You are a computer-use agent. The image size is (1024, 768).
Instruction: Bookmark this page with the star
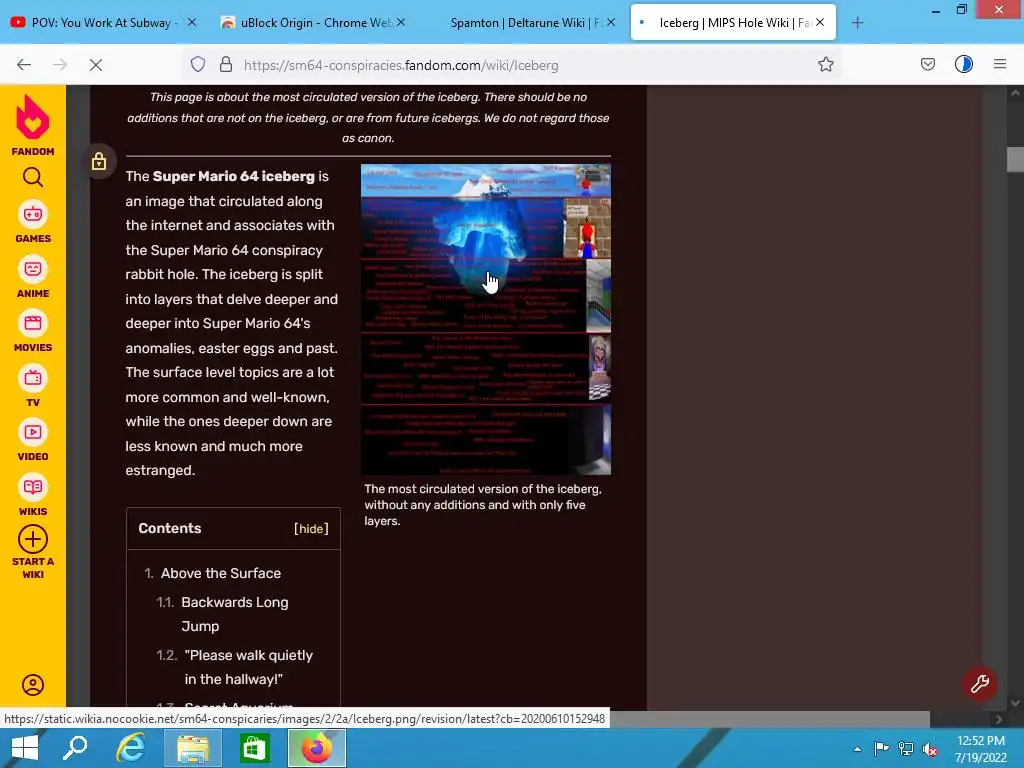[x=825, y=65]
